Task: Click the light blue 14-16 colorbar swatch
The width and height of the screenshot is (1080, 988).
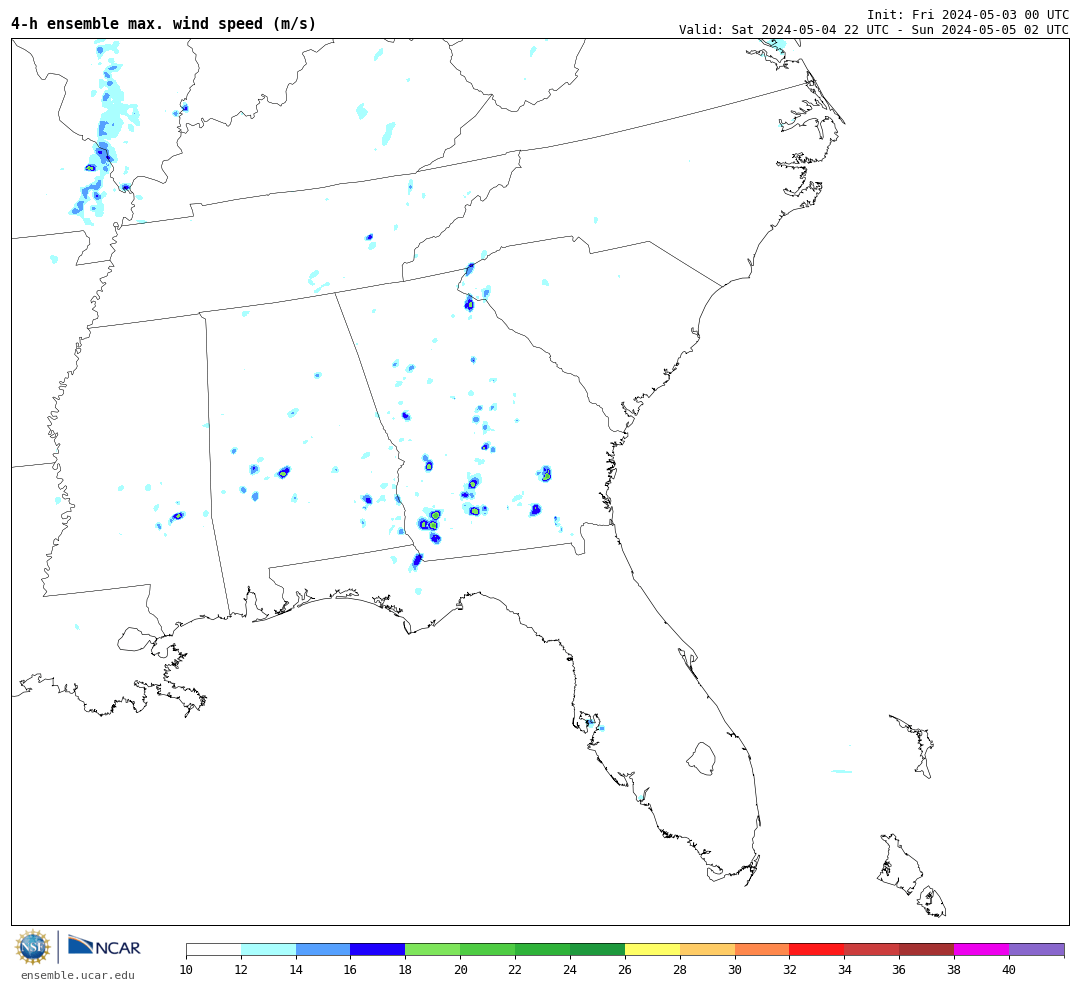Action: click(323, 949)
